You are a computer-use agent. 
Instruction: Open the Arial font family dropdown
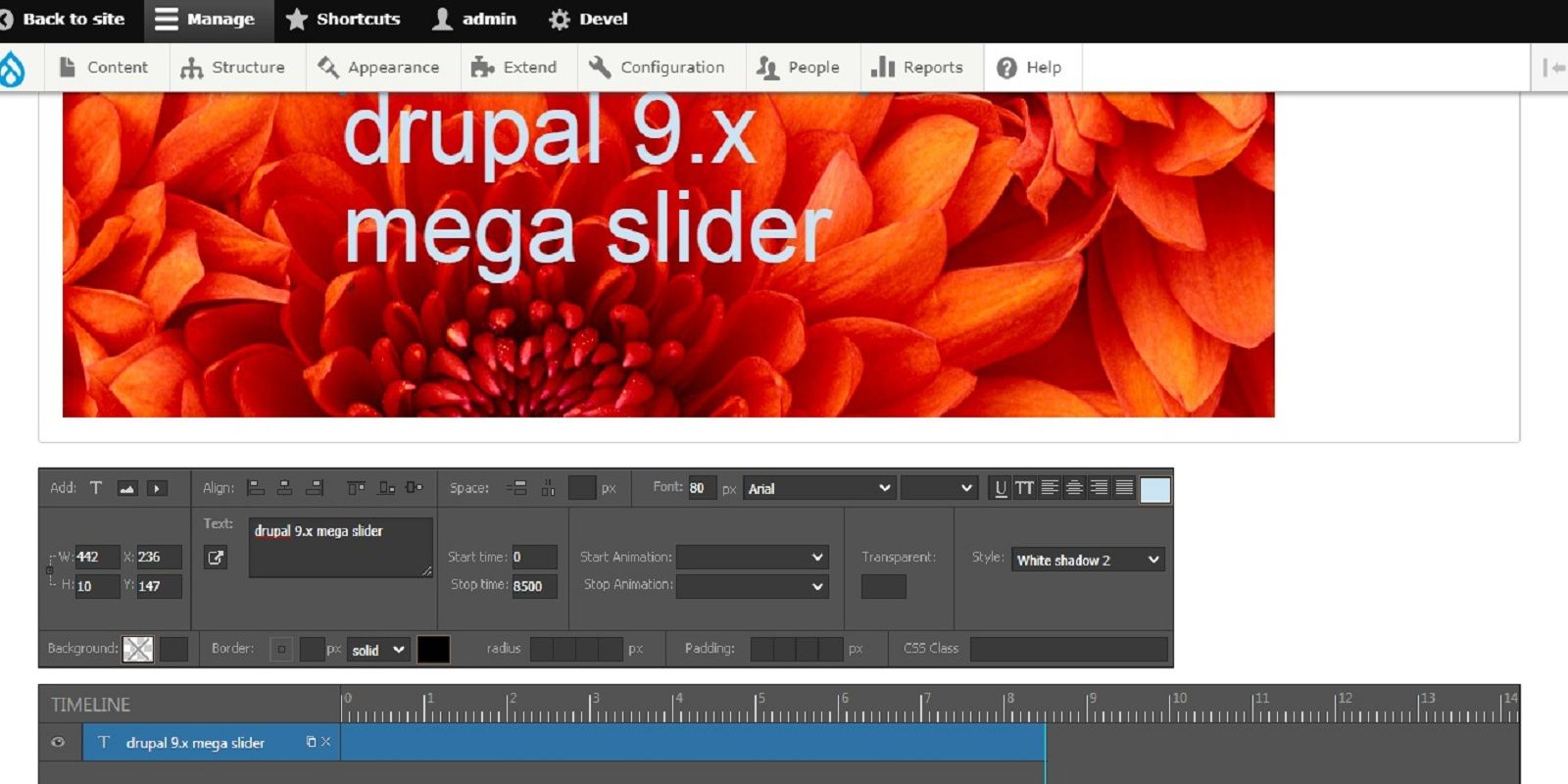click(x=818, y=488)
